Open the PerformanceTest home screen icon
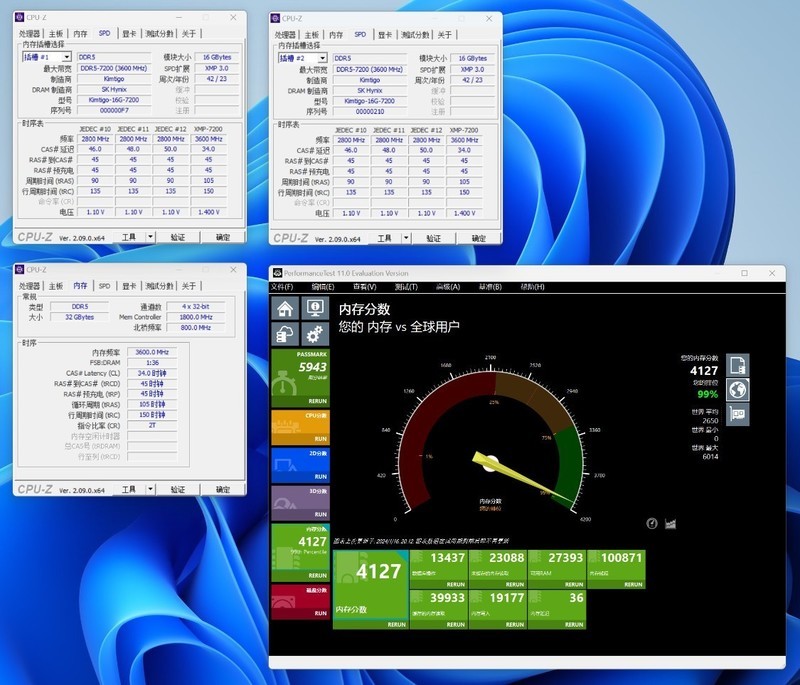This screenshot has height=685, width=800. coord(286,307)
